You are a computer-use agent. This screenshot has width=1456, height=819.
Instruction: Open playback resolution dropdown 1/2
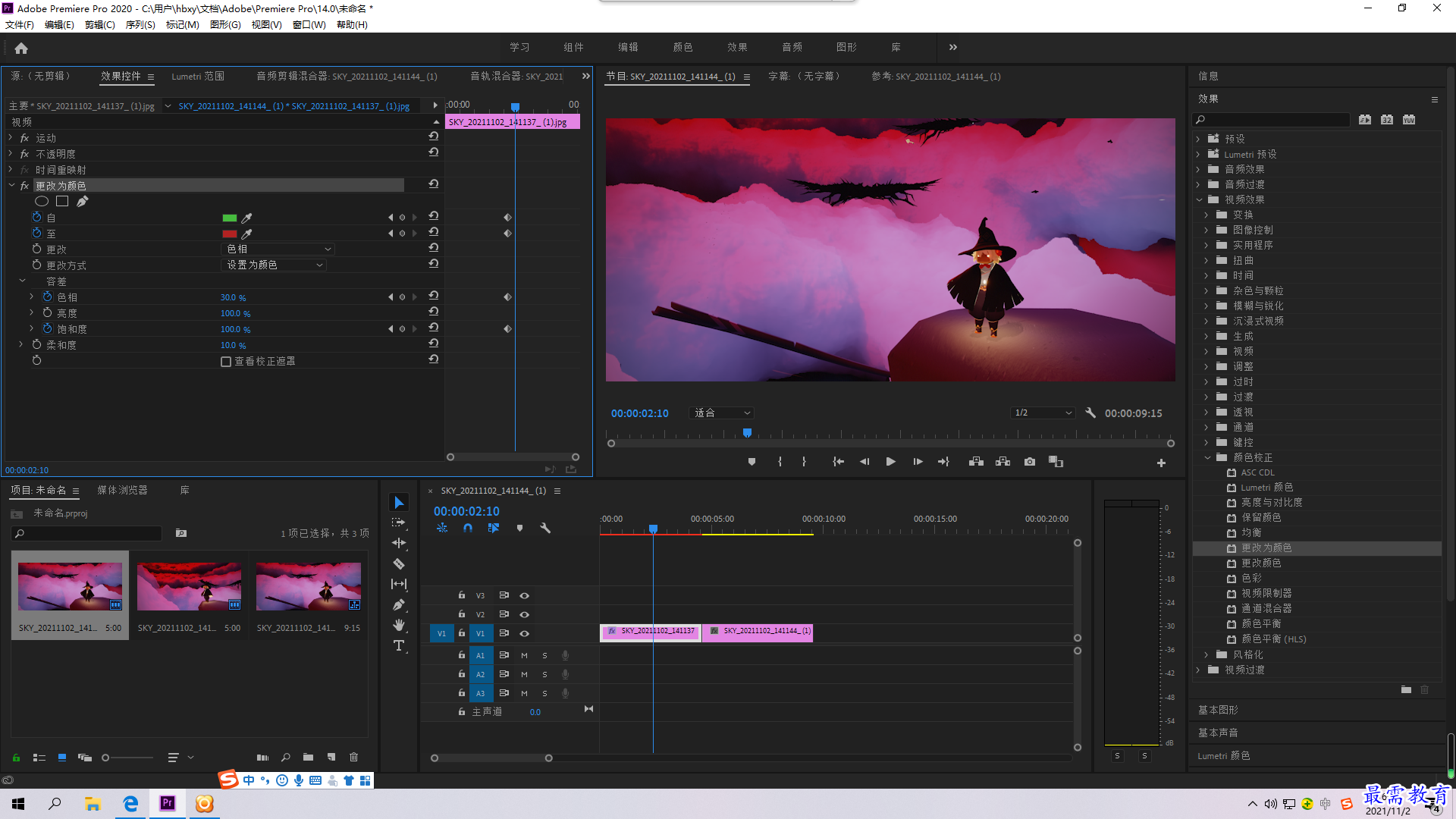tap(1043, 413)
